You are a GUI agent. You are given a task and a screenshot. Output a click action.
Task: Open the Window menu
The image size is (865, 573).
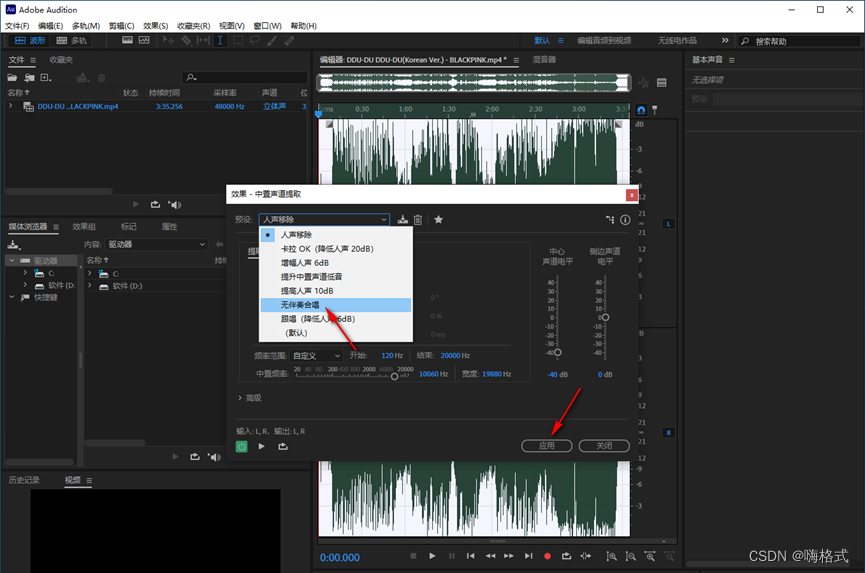pyautogui.click(x=268, y=26)
